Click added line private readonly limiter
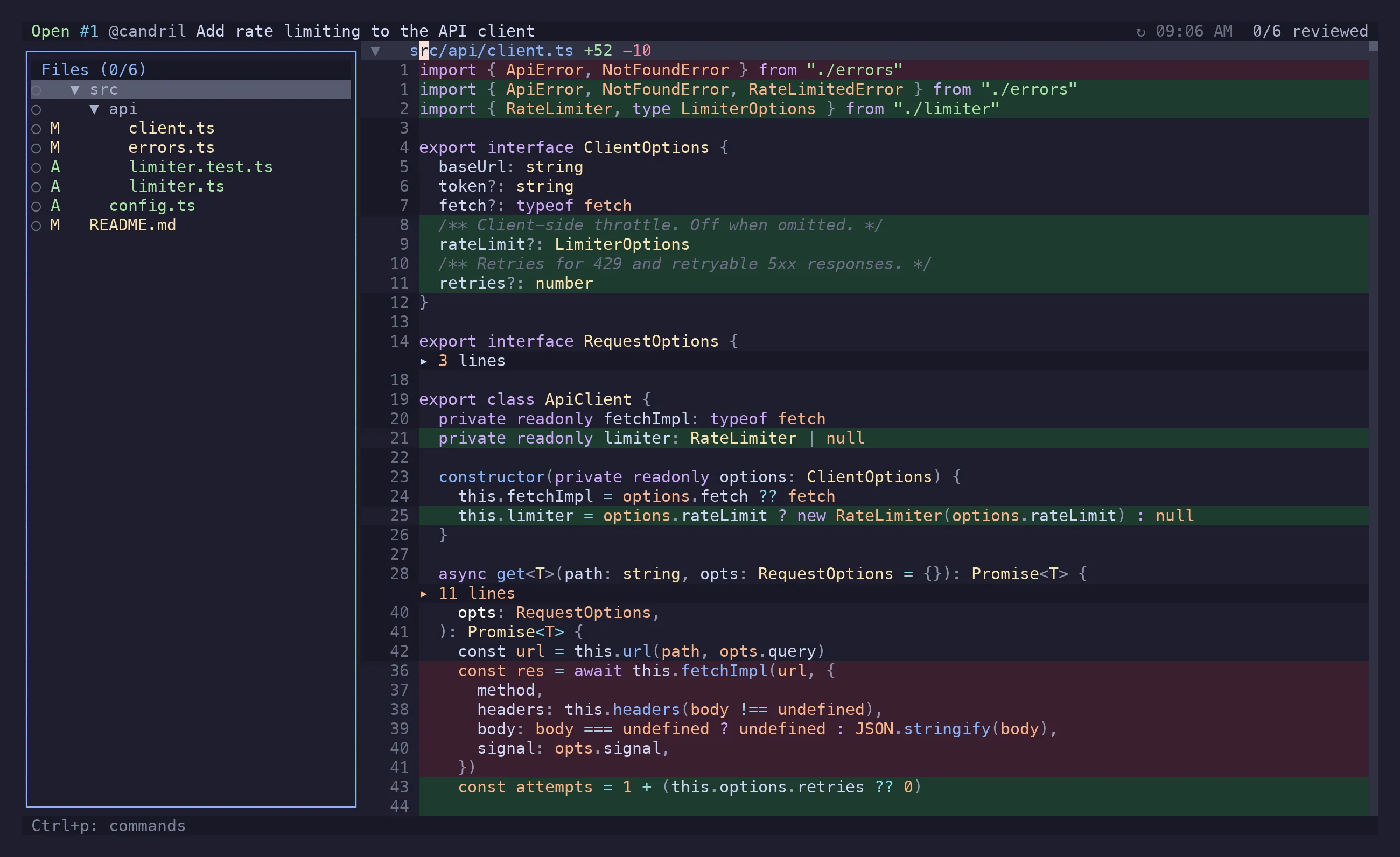 (x=894, y=438)
